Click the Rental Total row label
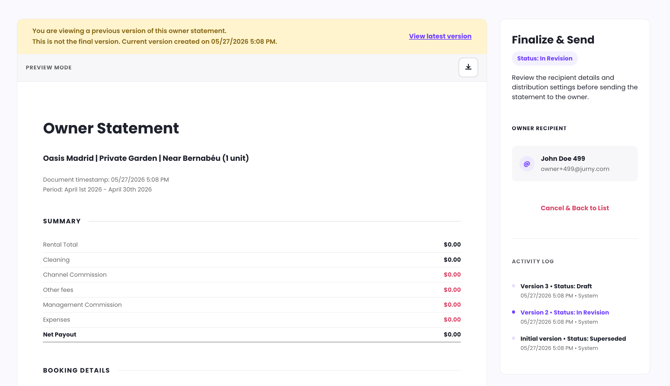 point(60,245)
